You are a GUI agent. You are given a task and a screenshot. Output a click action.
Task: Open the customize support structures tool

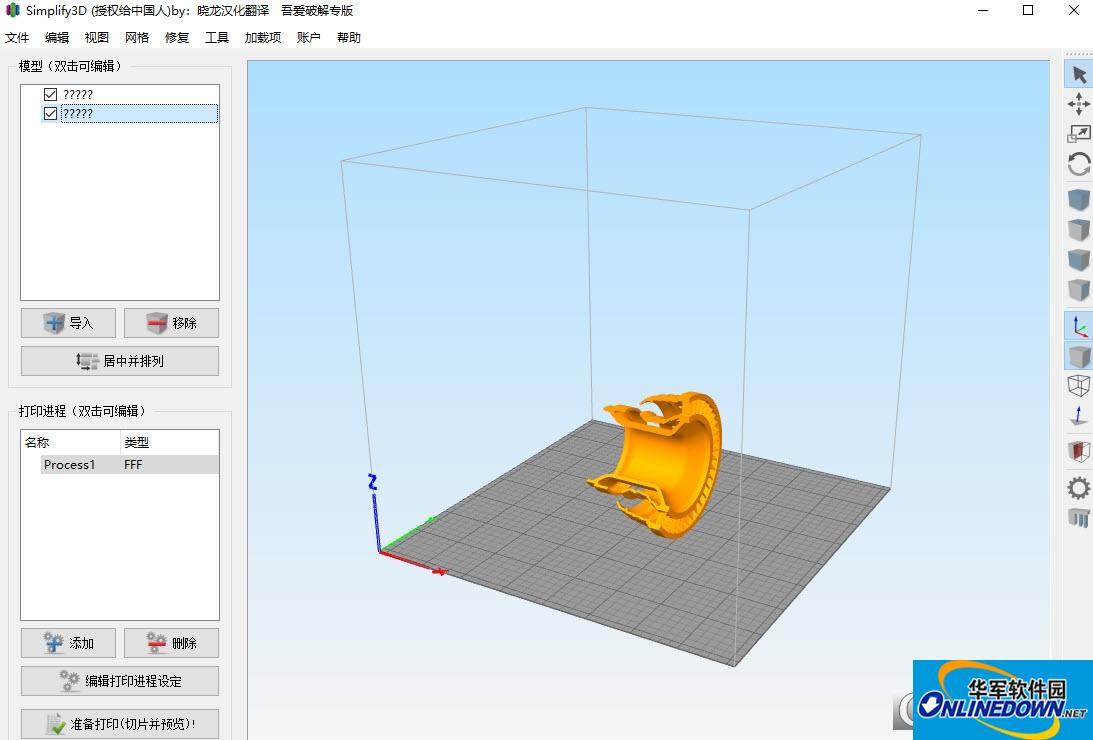[1078, 517]
